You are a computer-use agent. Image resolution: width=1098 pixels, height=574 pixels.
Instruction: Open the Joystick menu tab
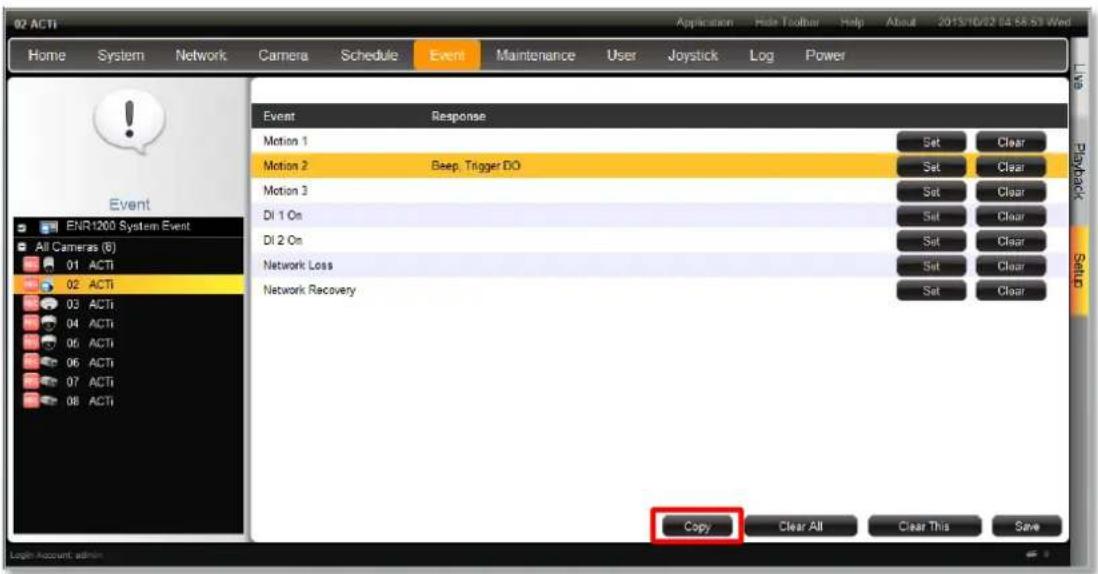[693, 55]
